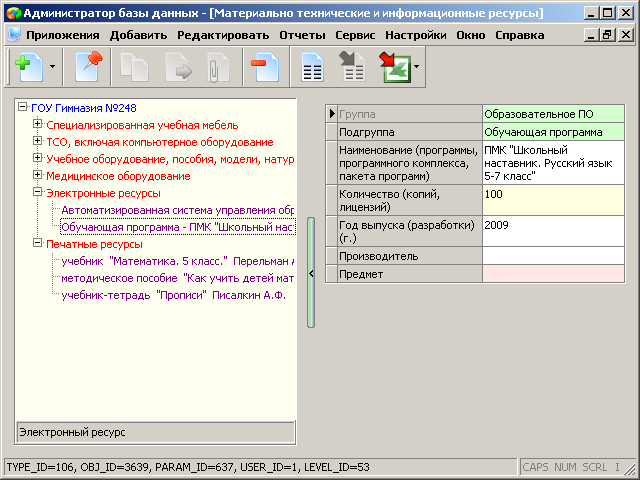Image resolution: width=640 pixels, height=480 pixels.
Task: Open the Отчеты menu
Action: 302,36
